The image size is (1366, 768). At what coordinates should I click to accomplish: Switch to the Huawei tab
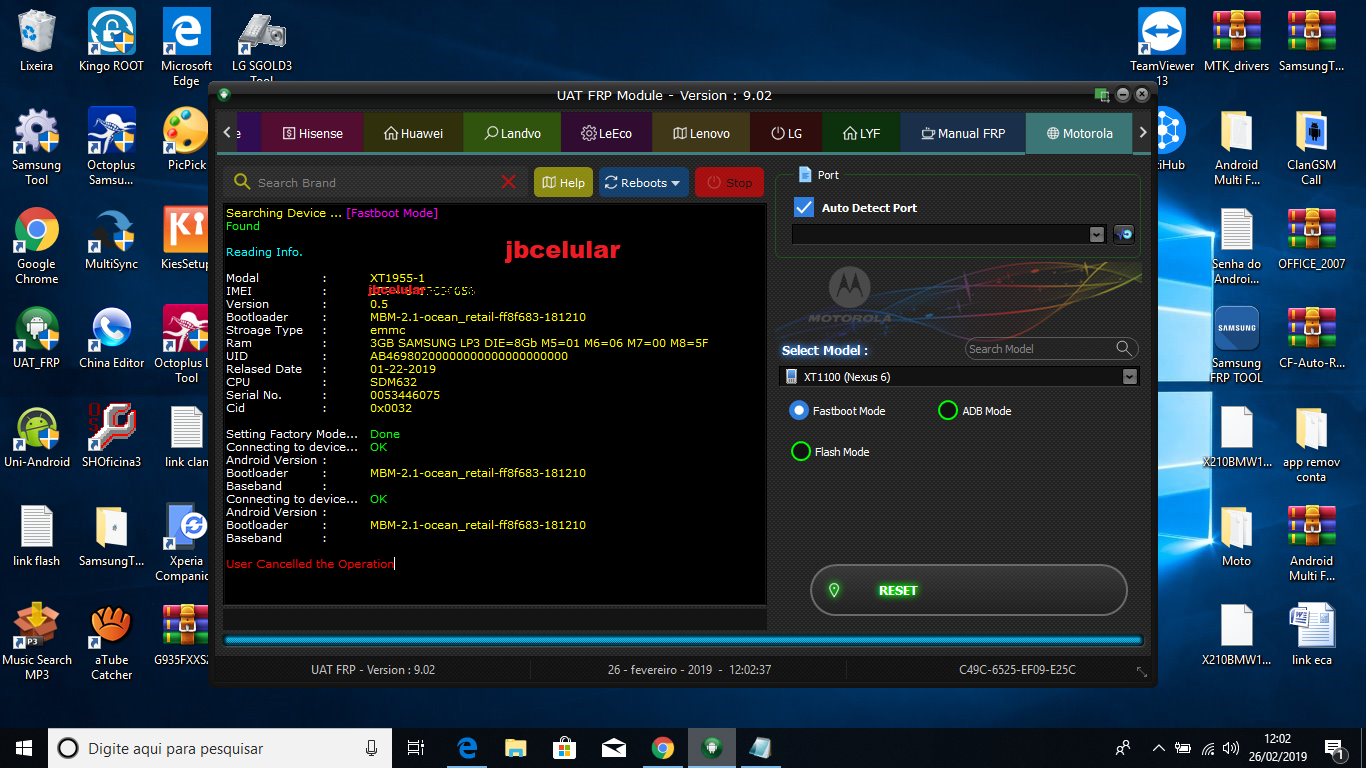coord(413,133)
